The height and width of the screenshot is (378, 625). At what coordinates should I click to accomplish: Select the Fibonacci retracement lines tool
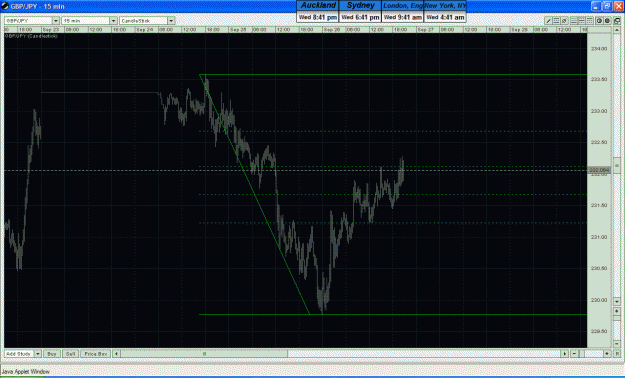point(556,20)
